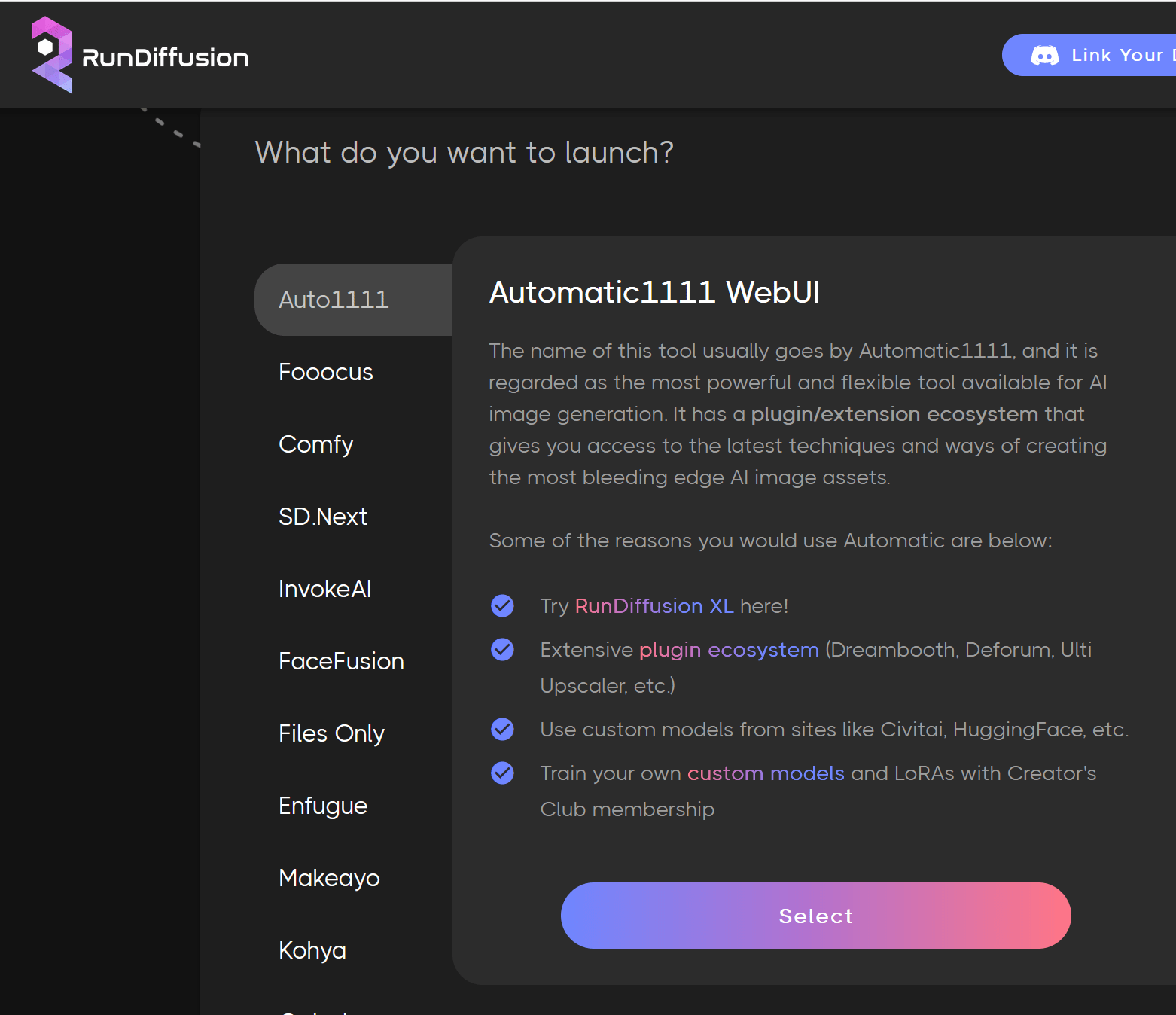The width and height of the screenshot is (1176, 1015).
Task: Click checkmark icon beside Try RunDiffusion XL
Action: [x=502, y=605]
